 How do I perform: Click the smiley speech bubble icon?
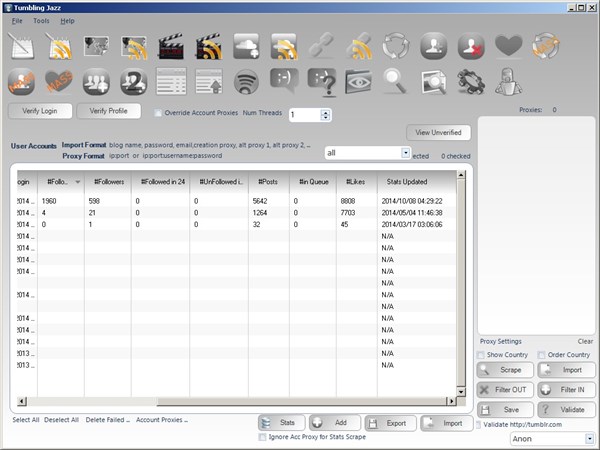pyautogui.click(x=284, y=81)
